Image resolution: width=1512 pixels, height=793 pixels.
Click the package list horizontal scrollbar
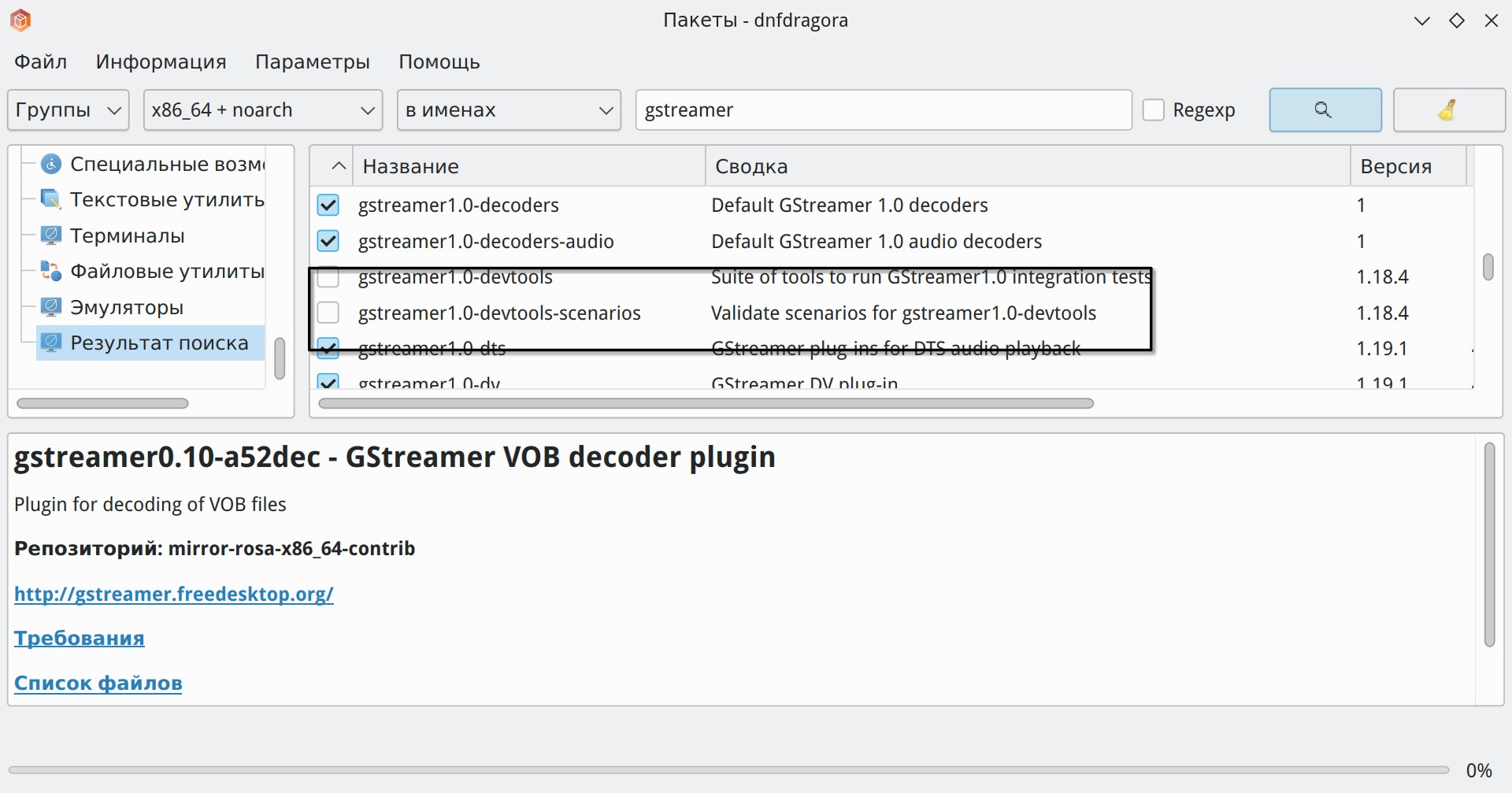point(706,404)
